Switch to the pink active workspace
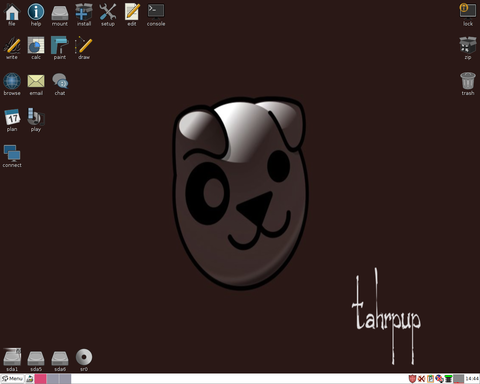The height and width of the screenshot is (384, 480). point(41,379)
